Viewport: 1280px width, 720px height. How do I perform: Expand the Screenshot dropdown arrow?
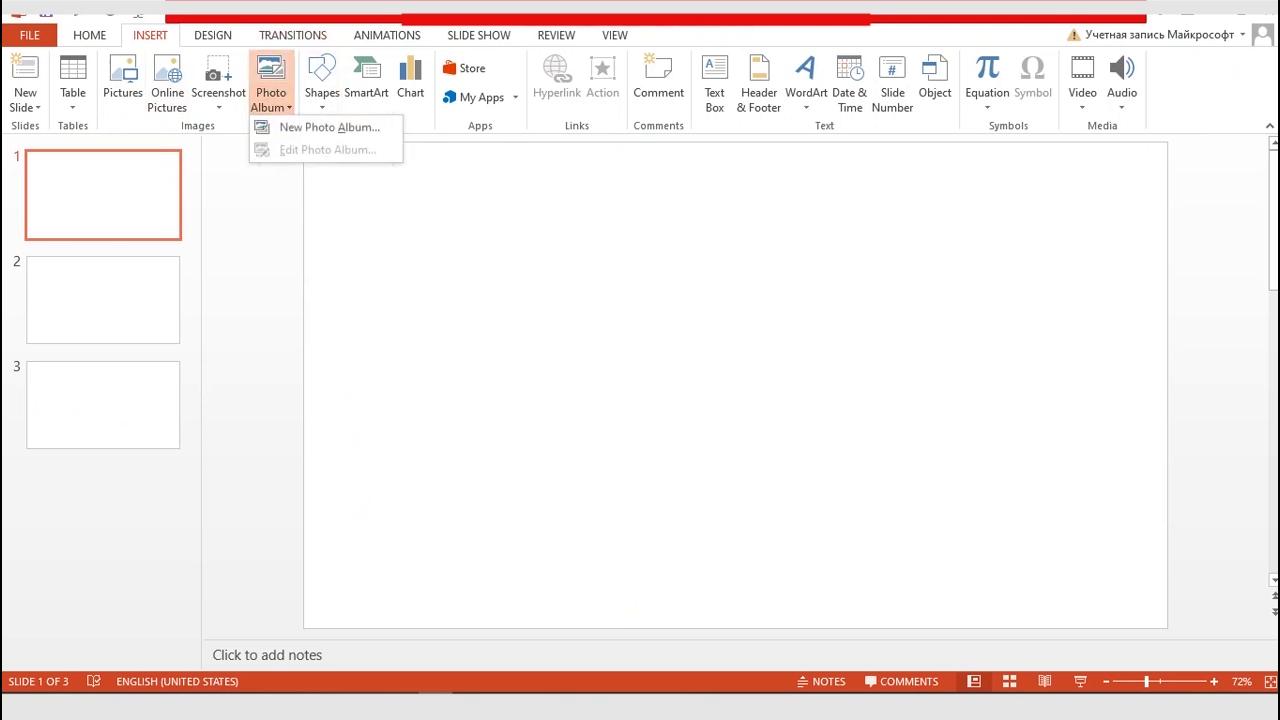point(218,108)
